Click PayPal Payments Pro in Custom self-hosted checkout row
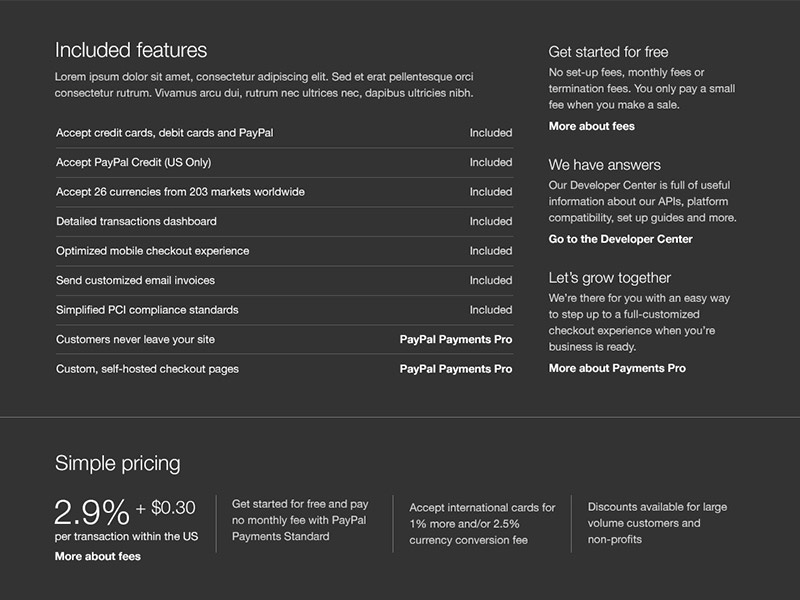Viewport: 800px width, 600px height. pos(455,369)
